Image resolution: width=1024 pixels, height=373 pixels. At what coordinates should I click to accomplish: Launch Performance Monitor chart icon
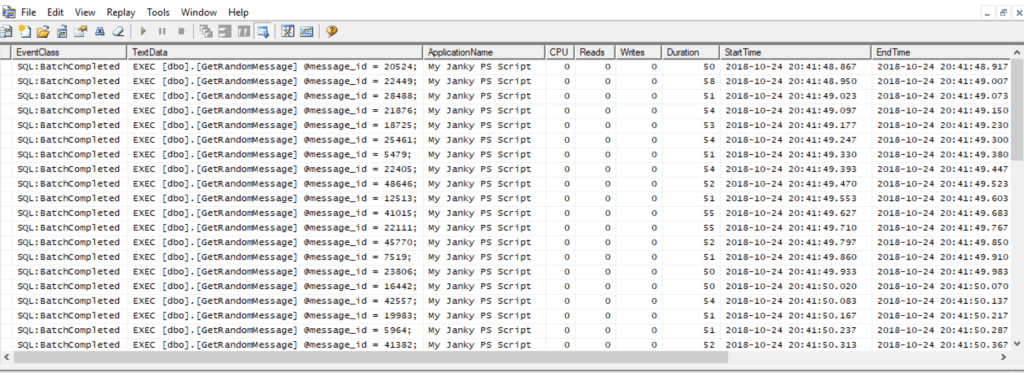coord(306,31)
